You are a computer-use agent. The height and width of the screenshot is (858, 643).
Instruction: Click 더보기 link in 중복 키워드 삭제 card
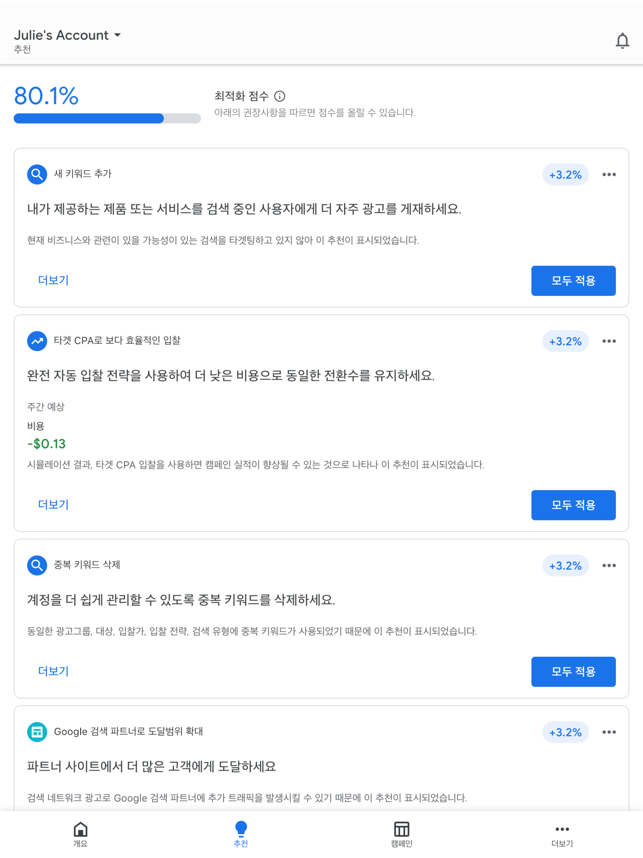(x=53, y=671)
